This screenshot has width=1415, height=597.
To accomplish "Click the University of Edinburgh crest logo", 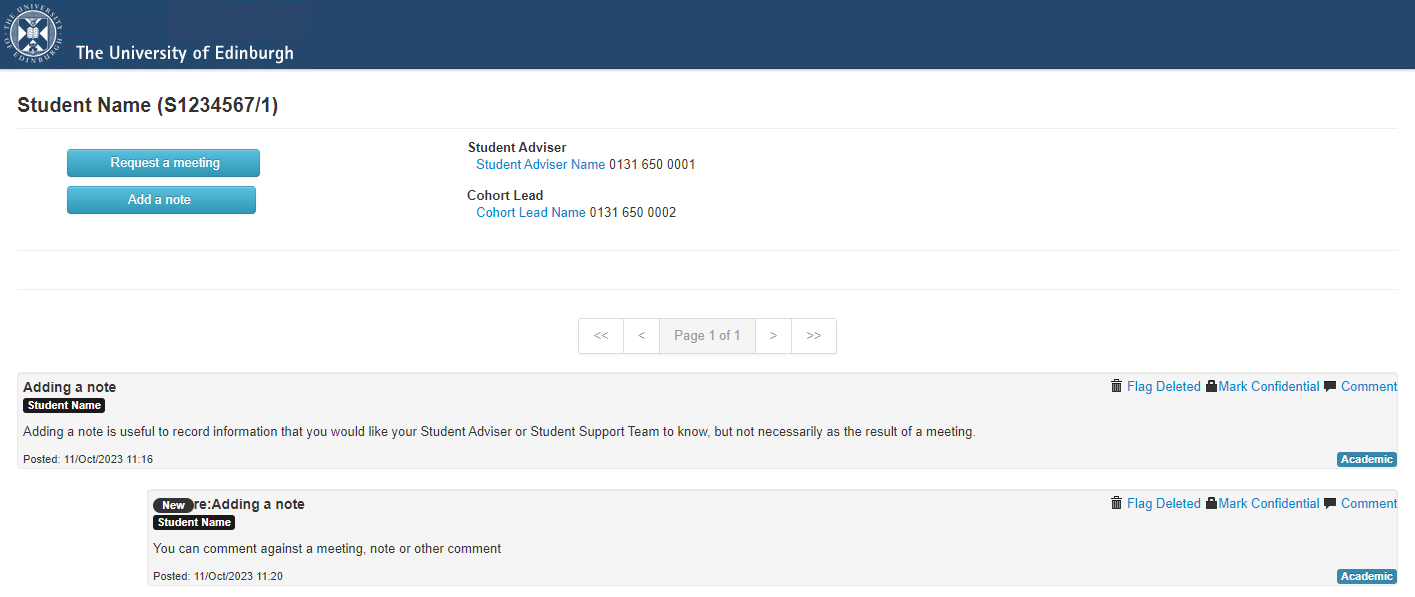I will pos(35,35).
